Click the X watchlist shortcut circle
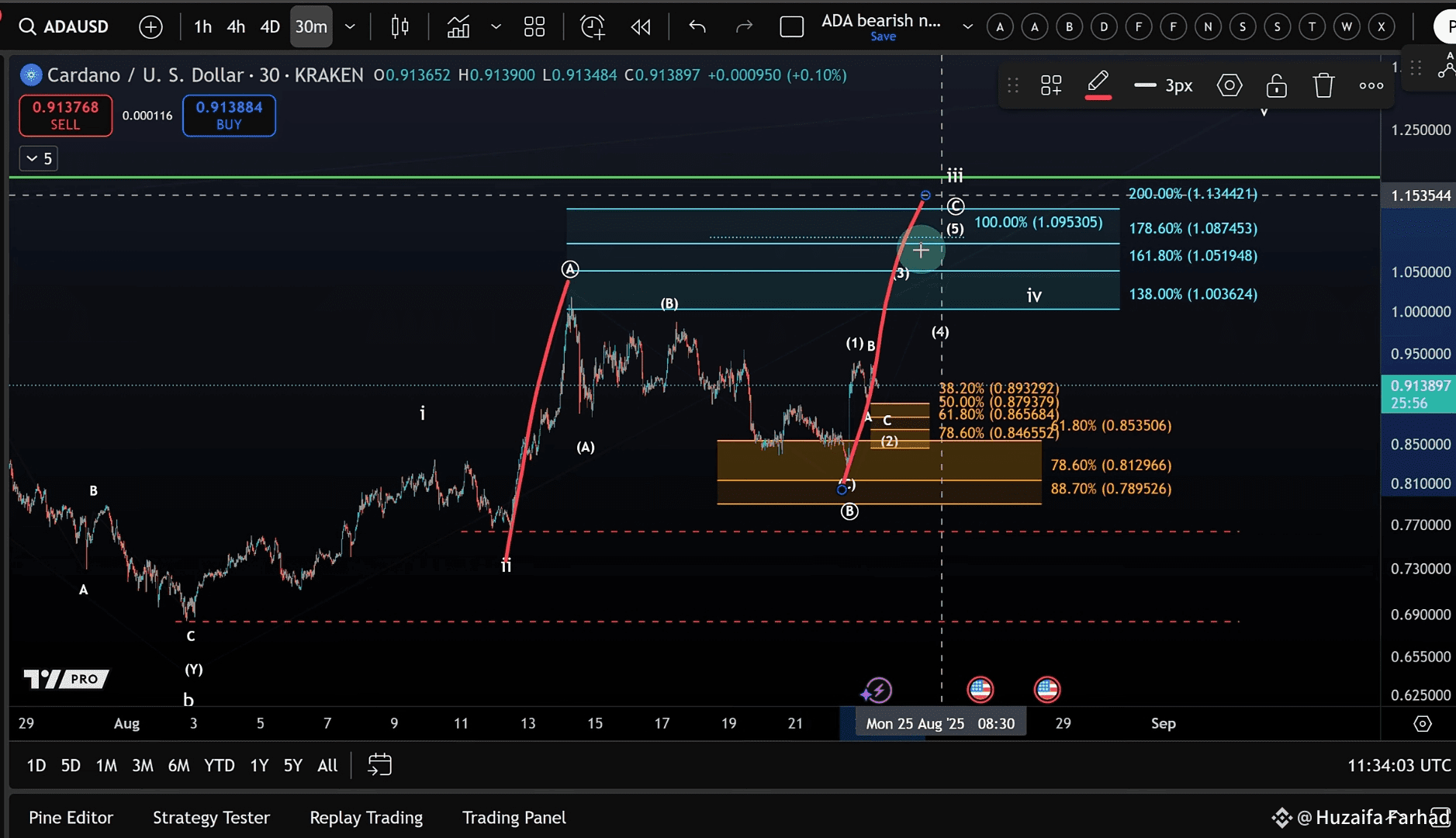The image size is (1456, 838). coord(1382,27)
